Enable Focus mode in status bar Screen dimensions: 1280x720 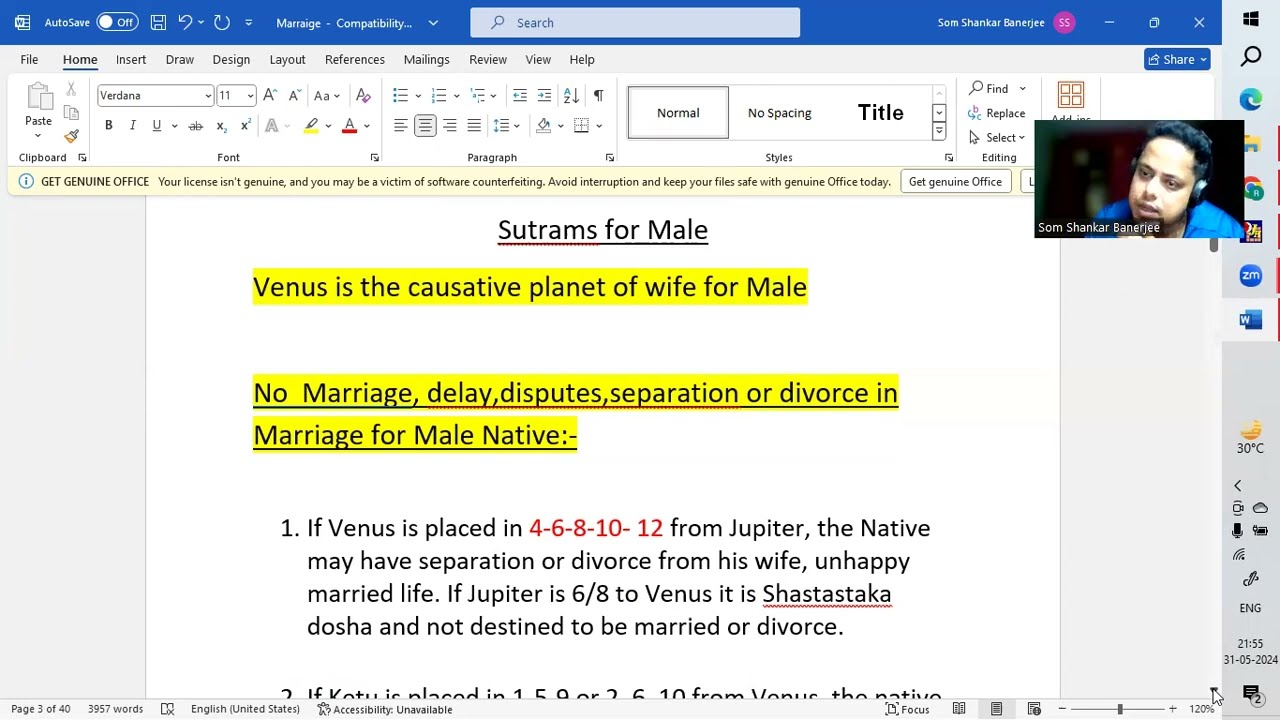click(907, 709)
